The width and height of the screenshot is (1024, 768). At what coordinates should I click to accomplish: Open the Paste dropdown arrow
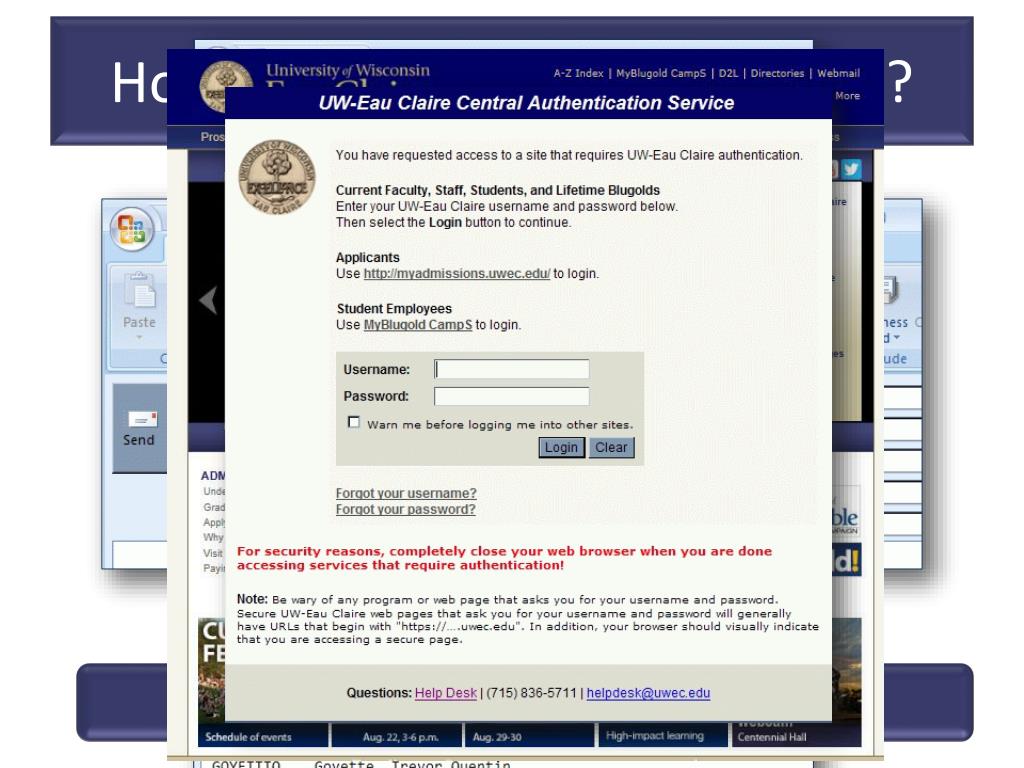point(139,338)
